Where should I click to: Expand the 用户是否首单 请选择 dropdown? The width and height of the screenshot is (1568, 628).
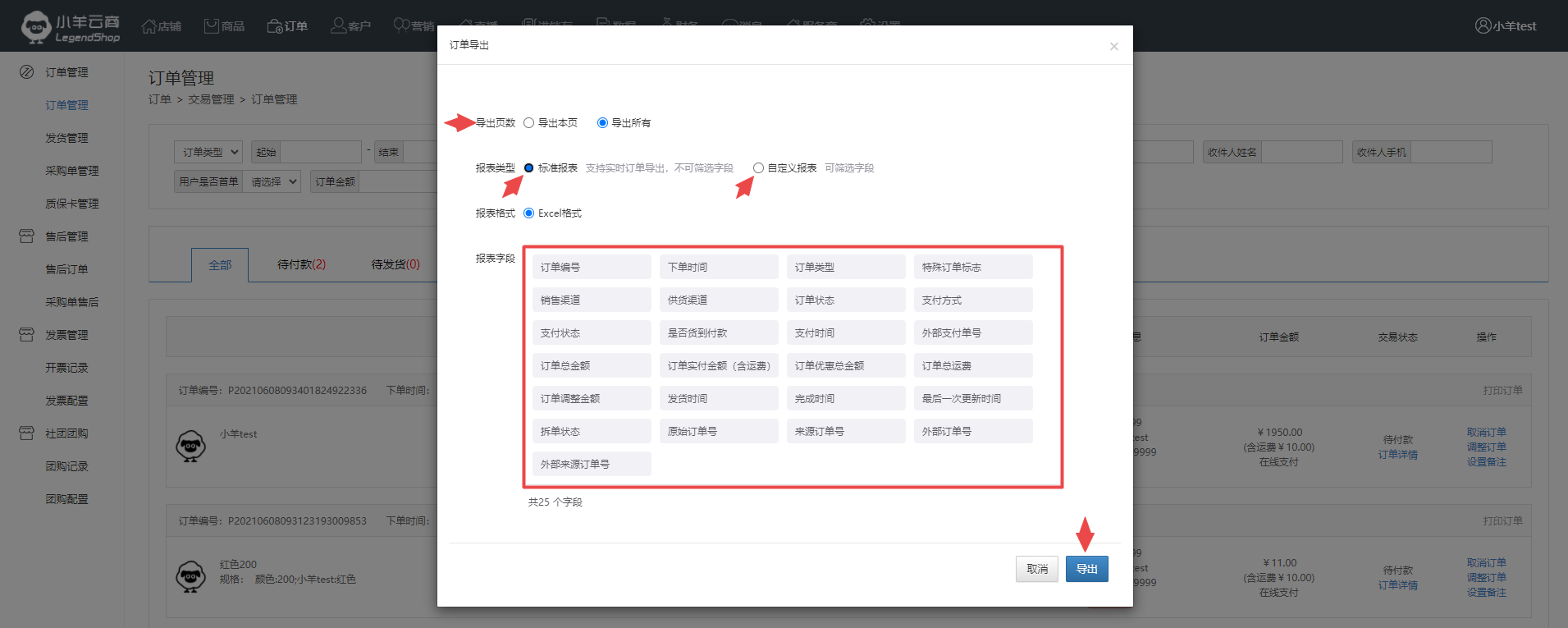click(272, 181)
